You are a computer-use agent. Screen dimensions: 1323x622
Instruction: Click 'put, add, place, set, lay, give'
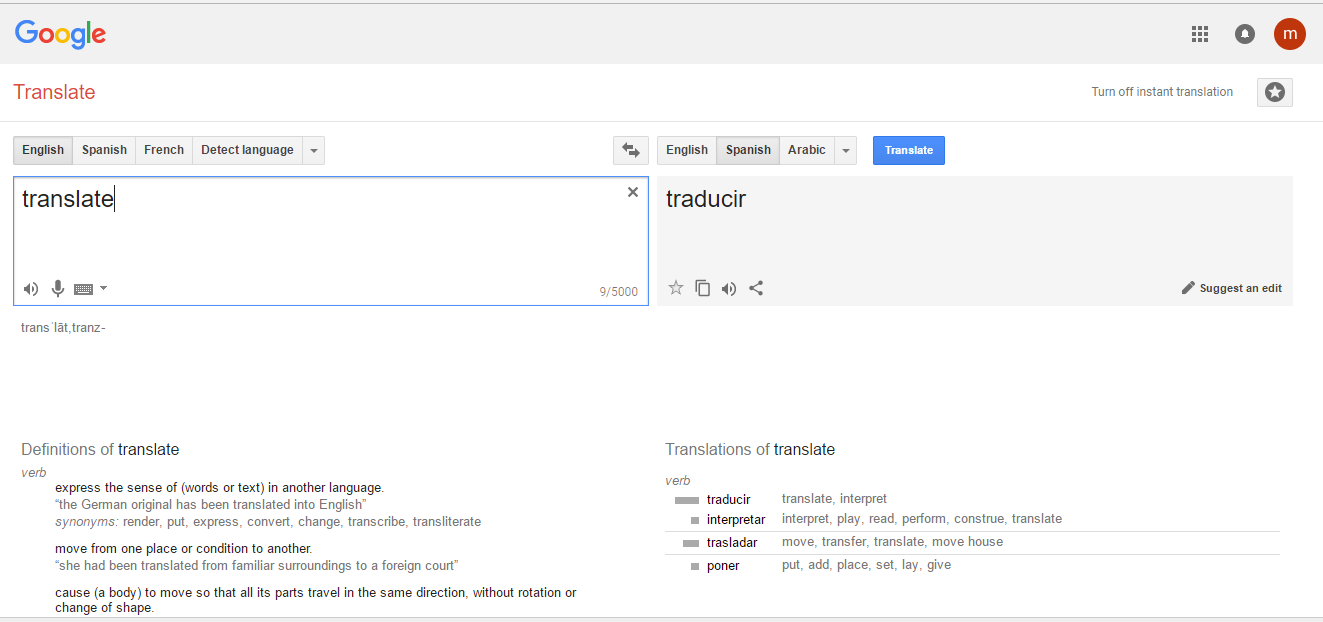point(866,565)
